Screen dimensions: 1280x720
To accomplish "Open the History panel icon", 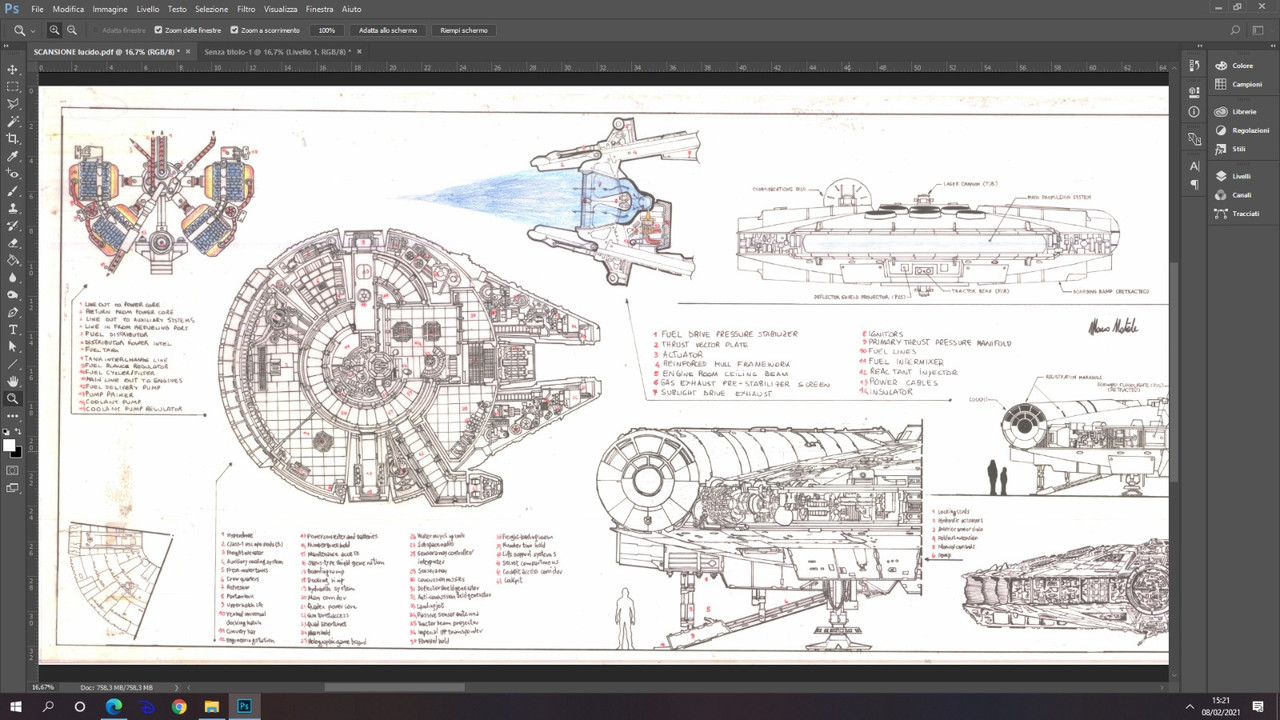I will point(1194,65).
